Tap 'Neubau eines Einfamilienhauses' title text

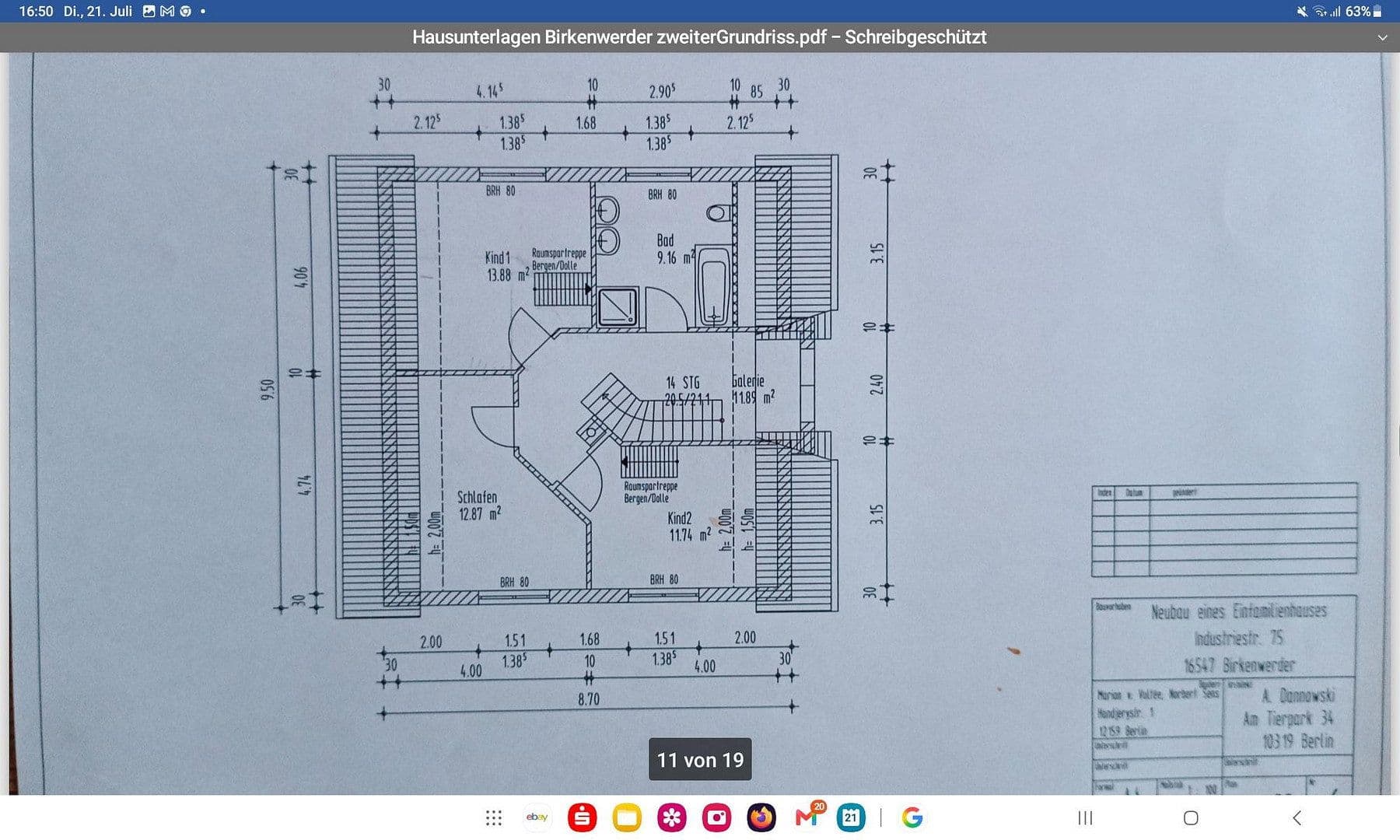coord(1239,611)
